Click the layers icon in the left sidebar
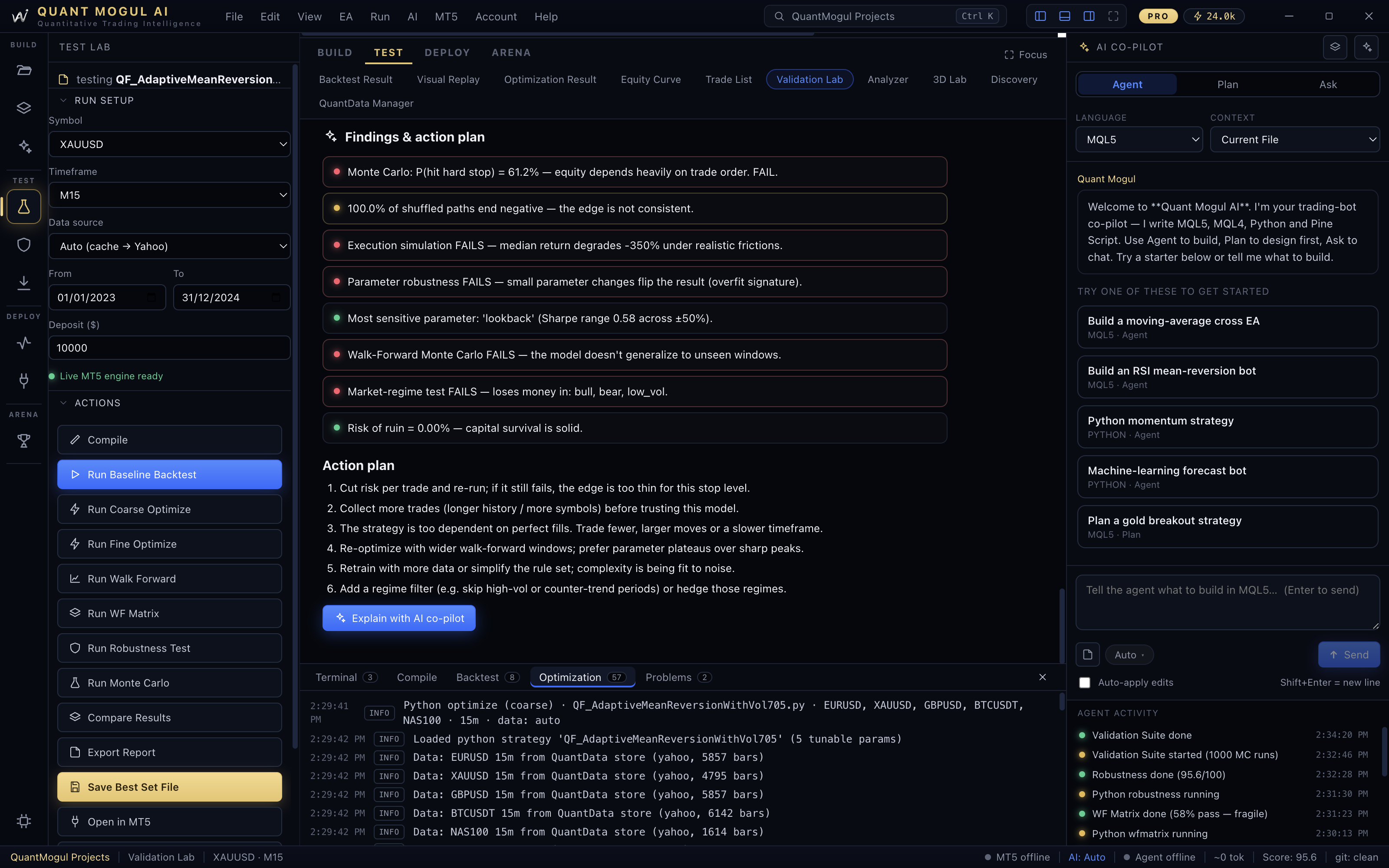The height and width of the screenshot is (868, 1389). click(x=23, y=108)
